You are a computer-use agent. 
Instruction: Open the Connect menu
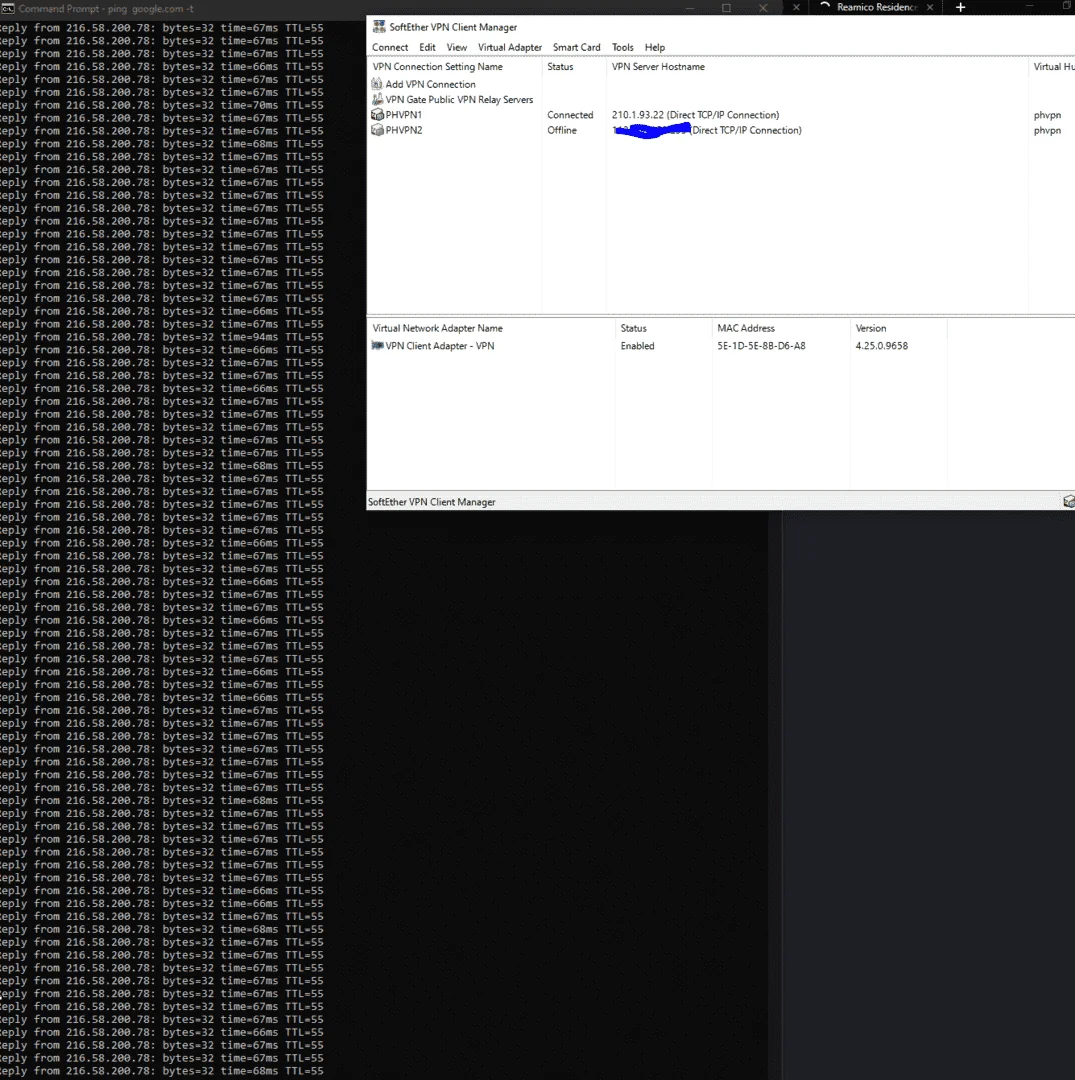click(x=390, y=48)
